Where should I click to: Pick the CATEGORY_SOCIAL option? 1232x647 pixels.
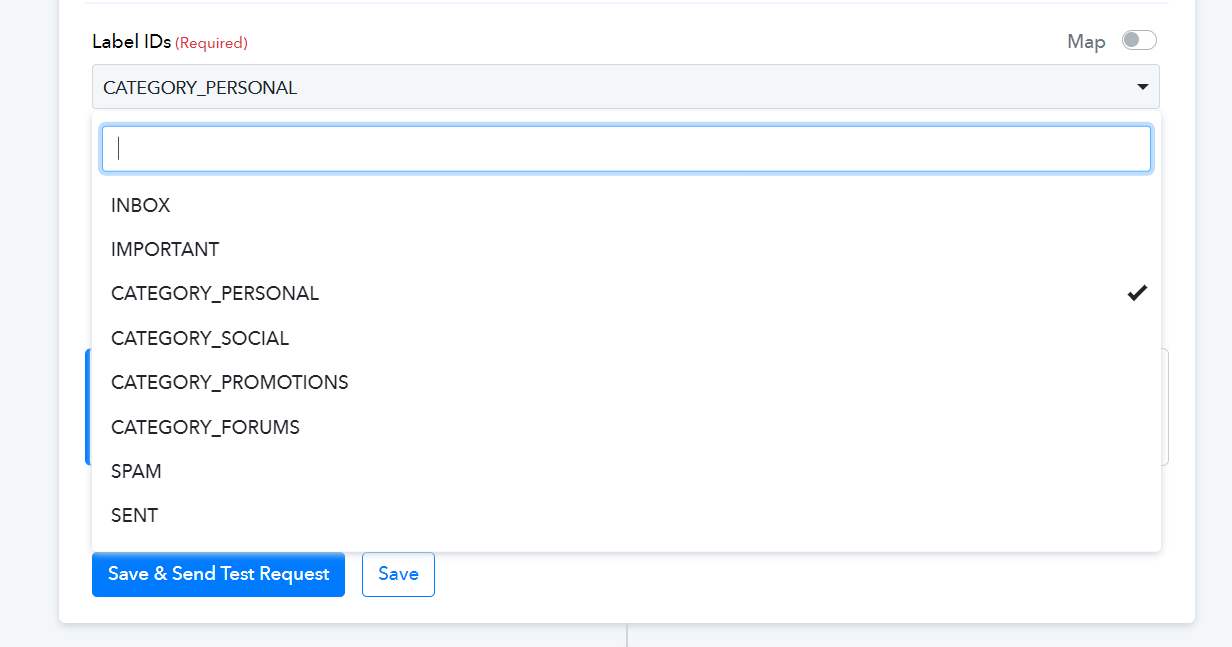point(626,338)
